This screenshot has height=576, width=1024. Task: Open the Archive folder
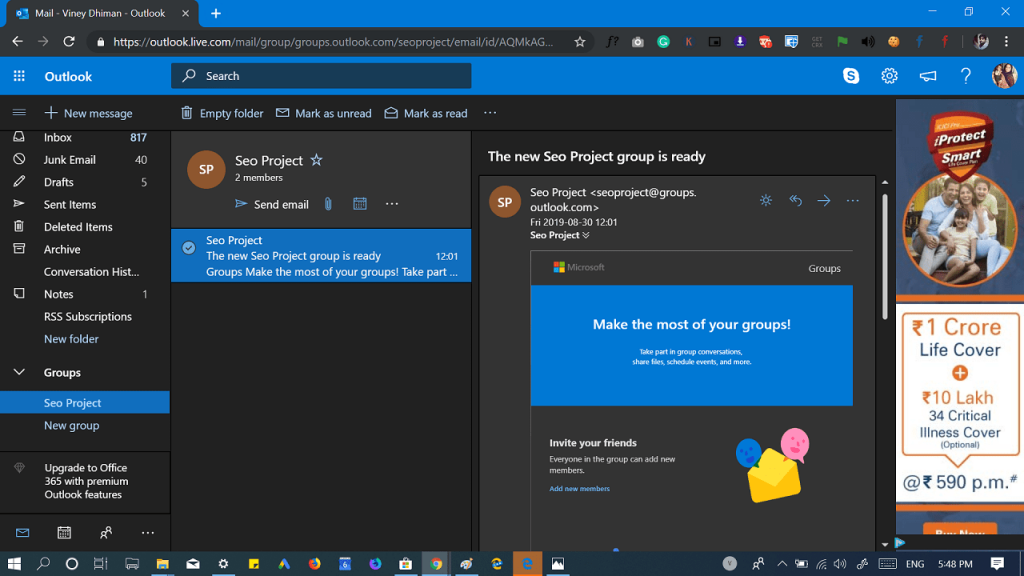pyautogui.click(x=85, y=249)
